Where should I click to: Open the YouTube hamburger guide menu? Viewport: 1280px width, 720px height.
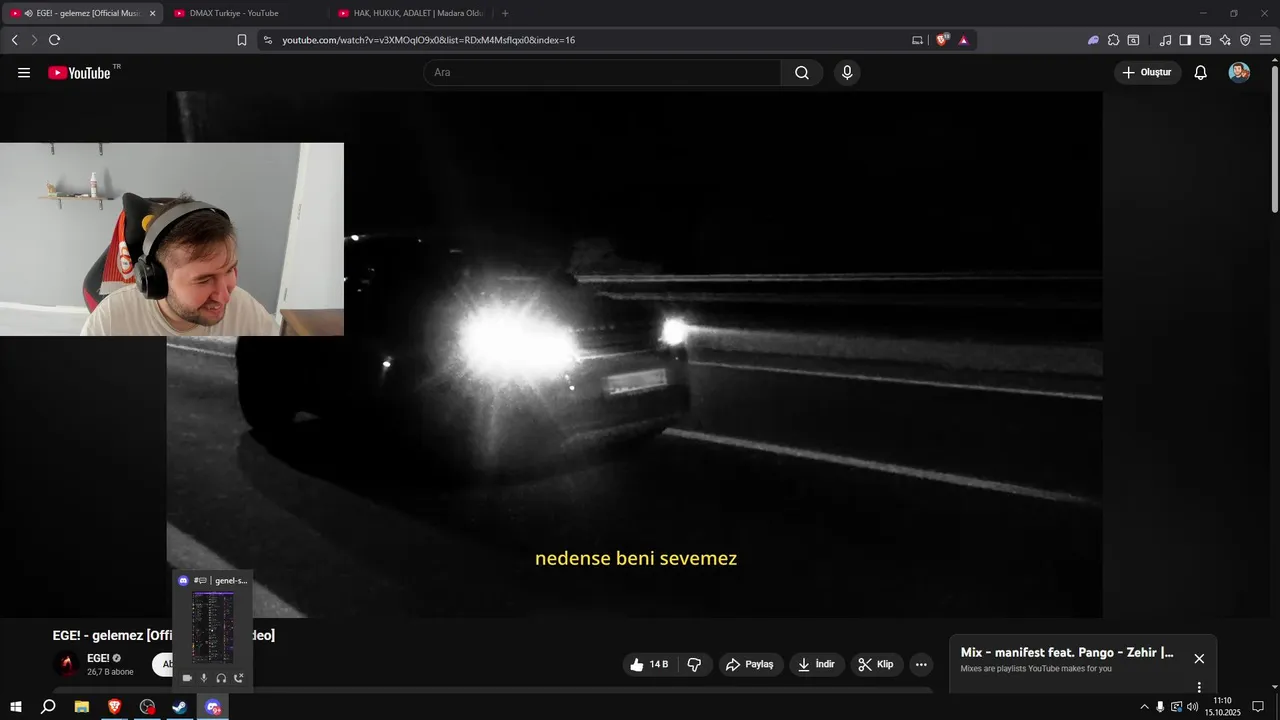tap(24, 73)
